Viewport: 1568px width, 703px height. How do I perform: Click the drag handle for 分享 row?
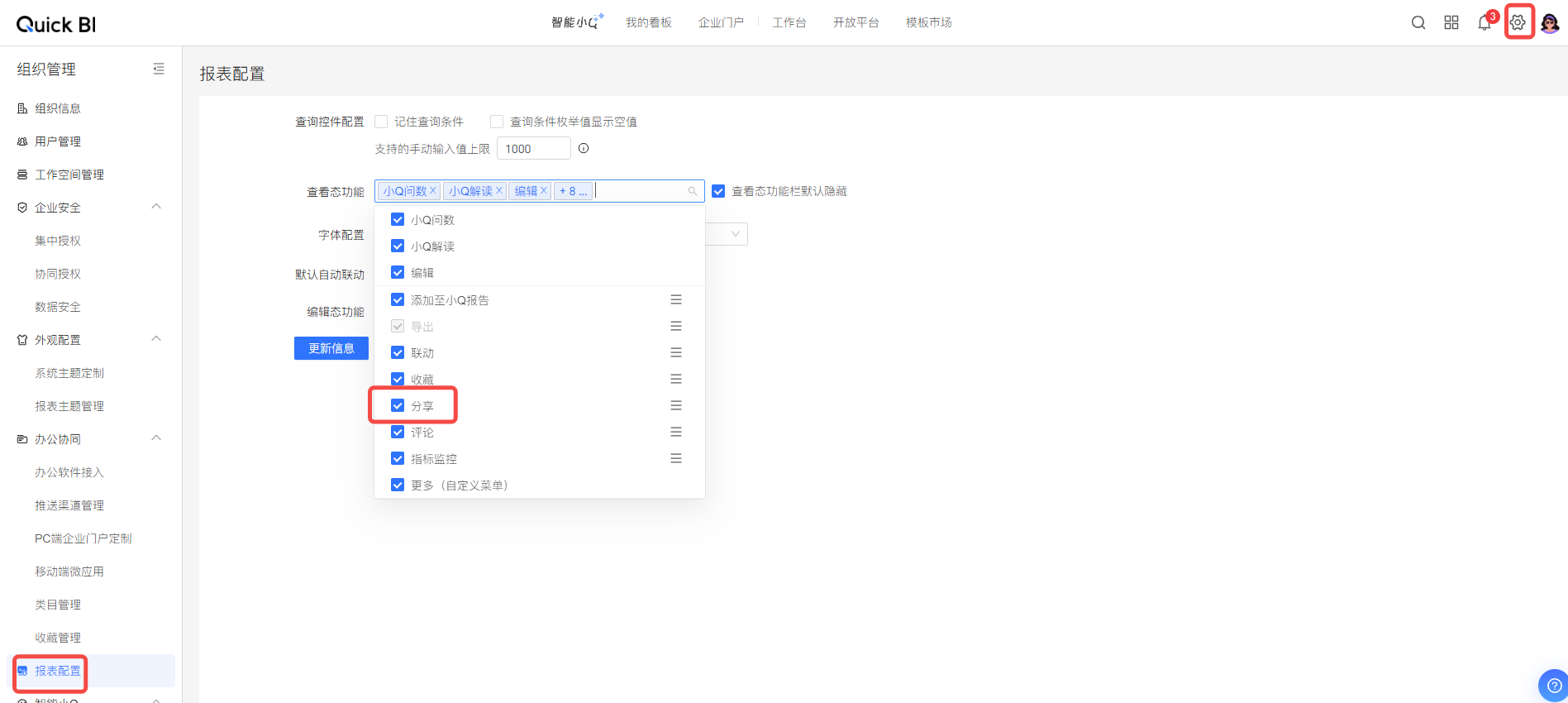tap(676, 405)
